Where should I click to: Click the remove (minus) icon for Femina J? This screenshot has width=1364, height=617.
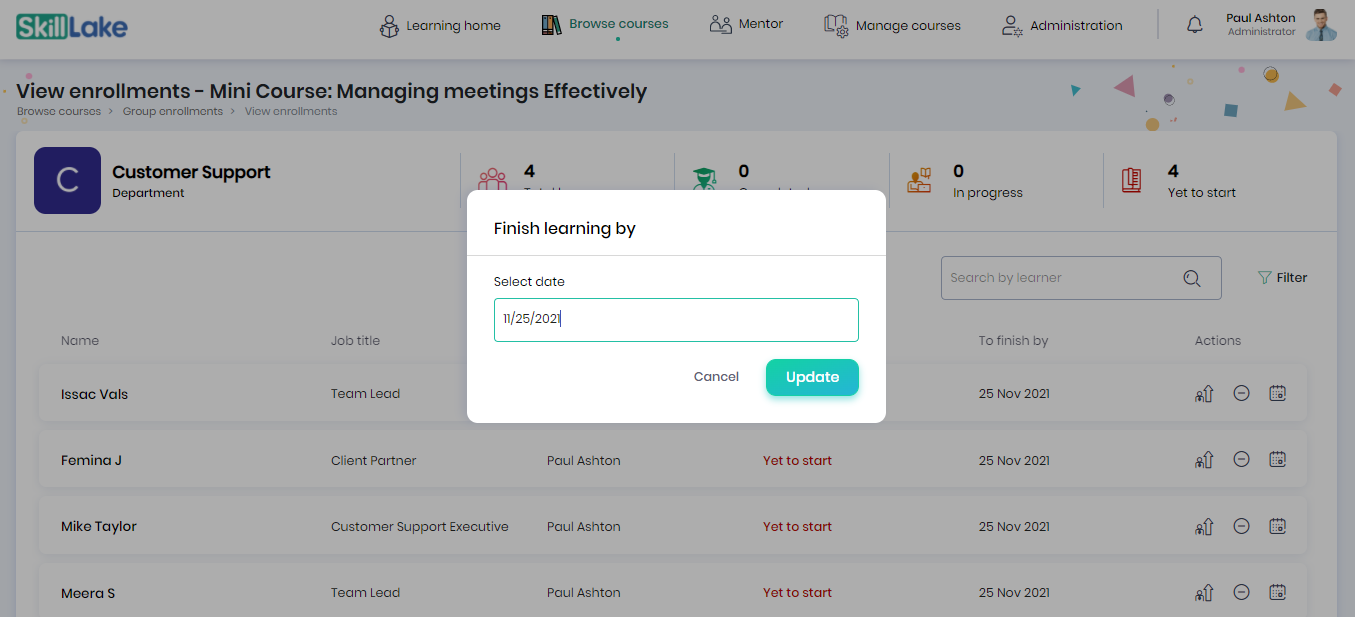pyautogui.click(x=1241, y=460)
